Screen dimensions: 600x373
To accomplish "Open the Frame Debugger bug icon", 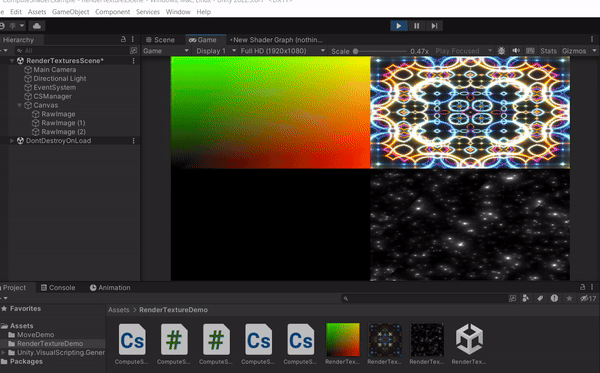I will [x=501, y=51].
